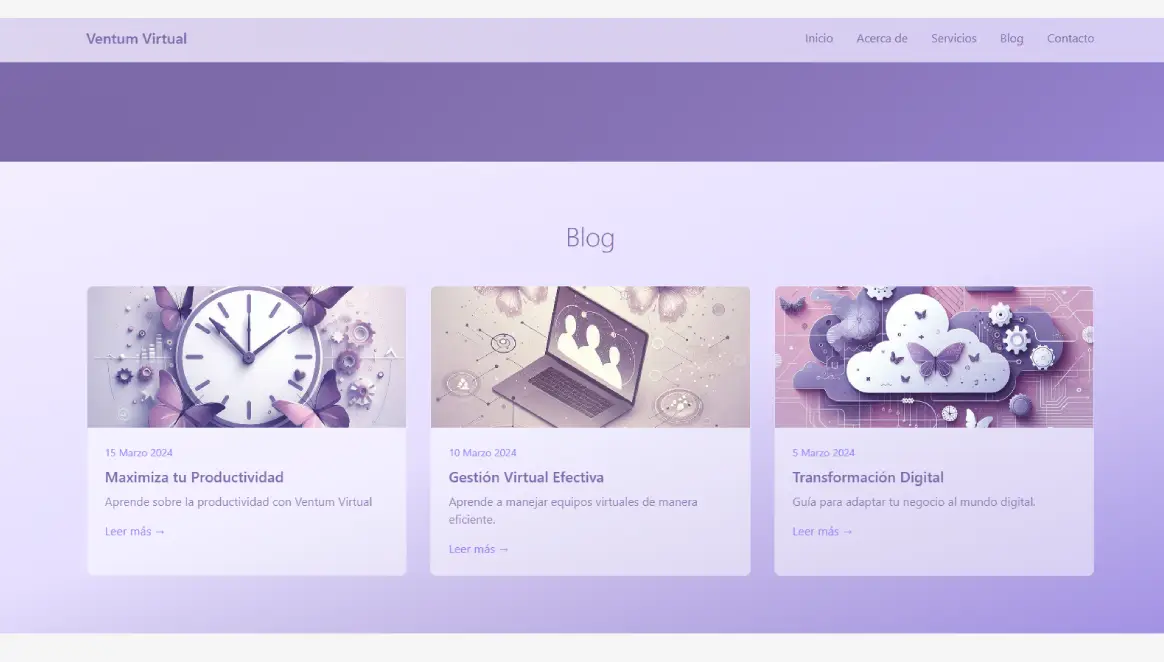Click the Gestión Virtual Efectiva article title
Image resolution: width=1164 pixels, height=662 pixels.
click(x=526, y=477)
